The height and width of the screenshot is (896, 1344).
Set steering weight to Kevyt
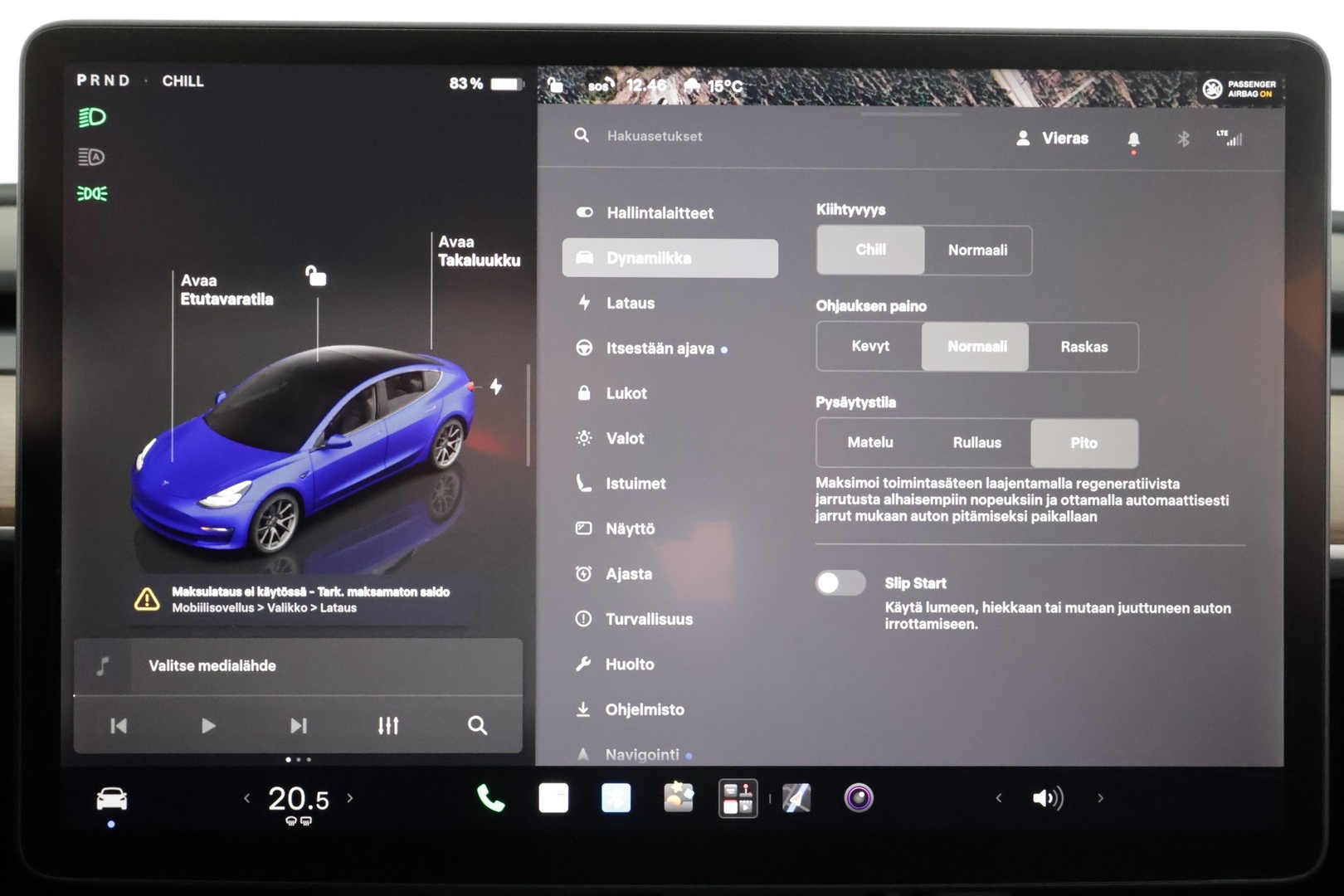click(869, 347)
